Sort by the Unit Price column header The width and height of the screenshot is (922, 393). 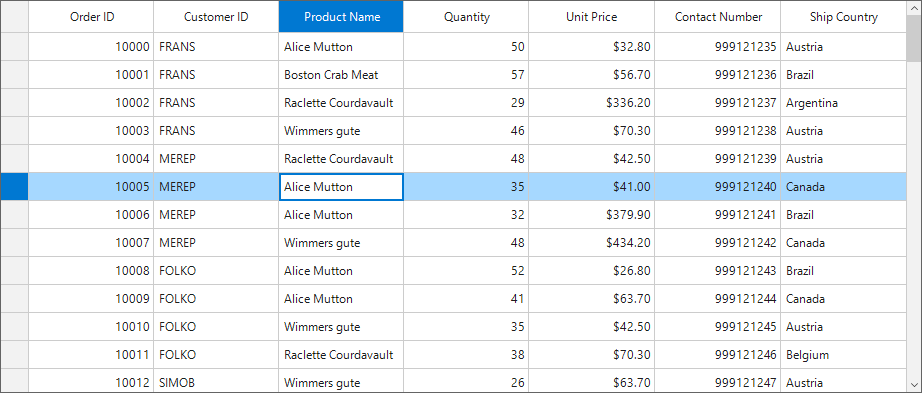pyautogui.click(x=592, y=16)
